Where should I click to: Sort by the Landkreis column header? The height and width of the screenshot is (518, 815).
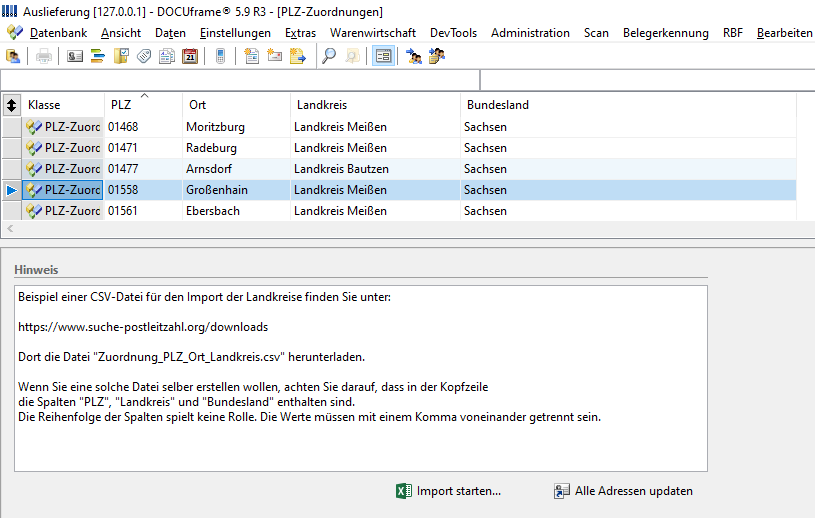pos(375,105)
